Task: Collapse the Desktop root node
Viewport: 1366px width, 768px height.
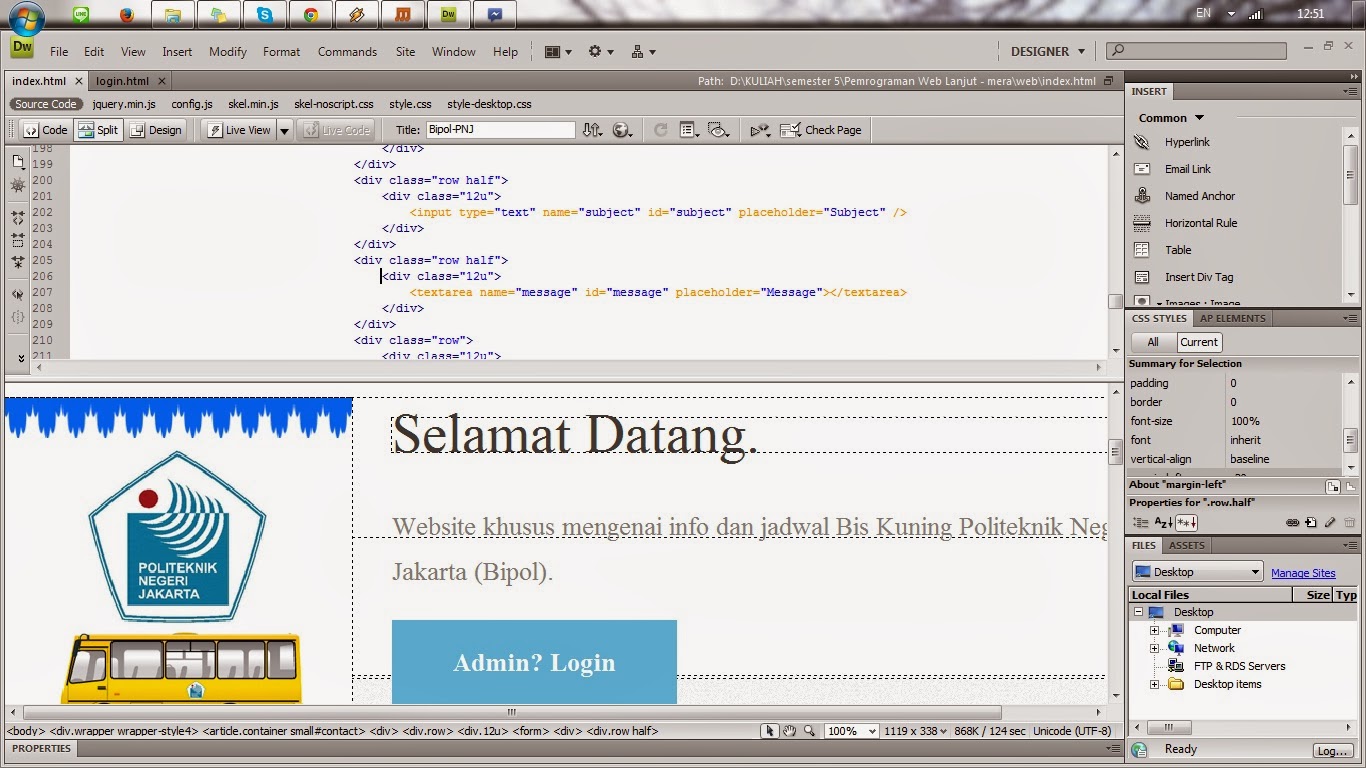Action: [x=1138, y=612]
